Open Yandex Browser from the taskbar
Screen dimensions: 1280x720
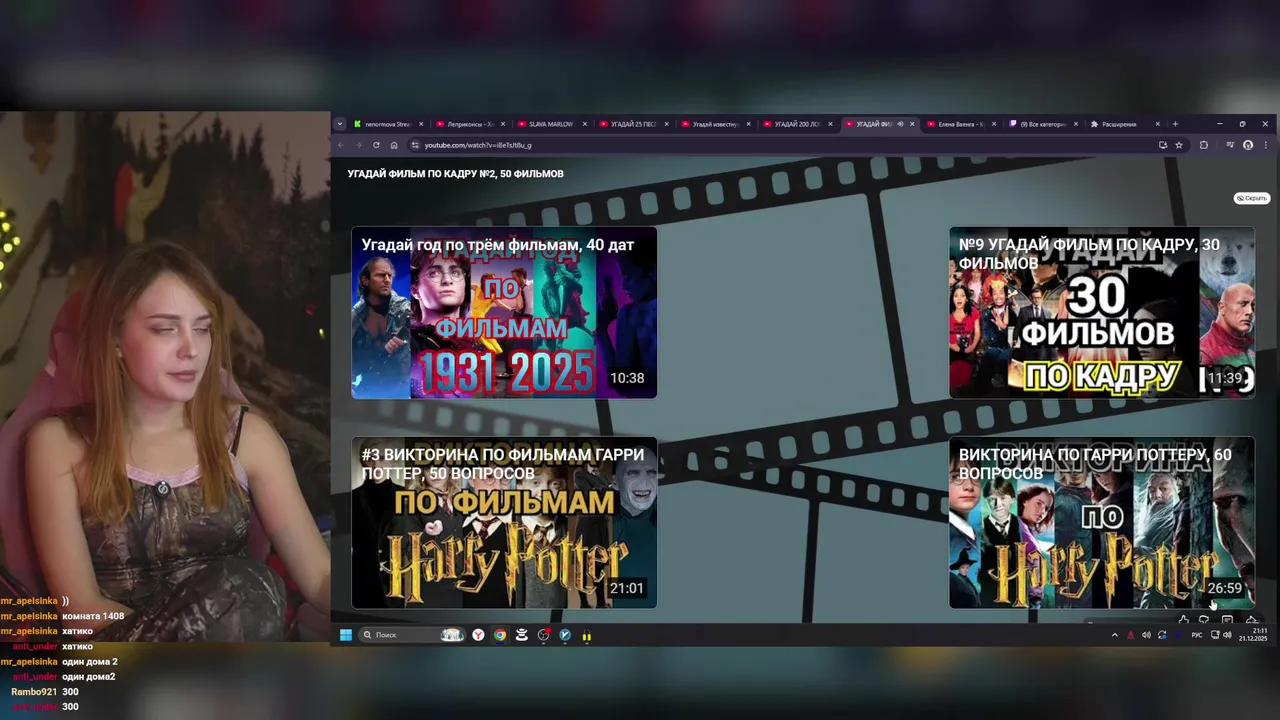click(x=478, y=635)
